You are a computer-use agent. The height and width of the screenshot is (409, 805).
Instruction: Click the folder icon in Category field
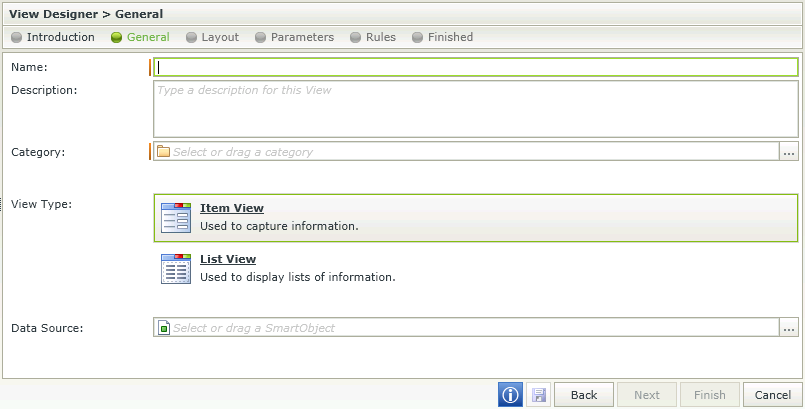[163, 151]
